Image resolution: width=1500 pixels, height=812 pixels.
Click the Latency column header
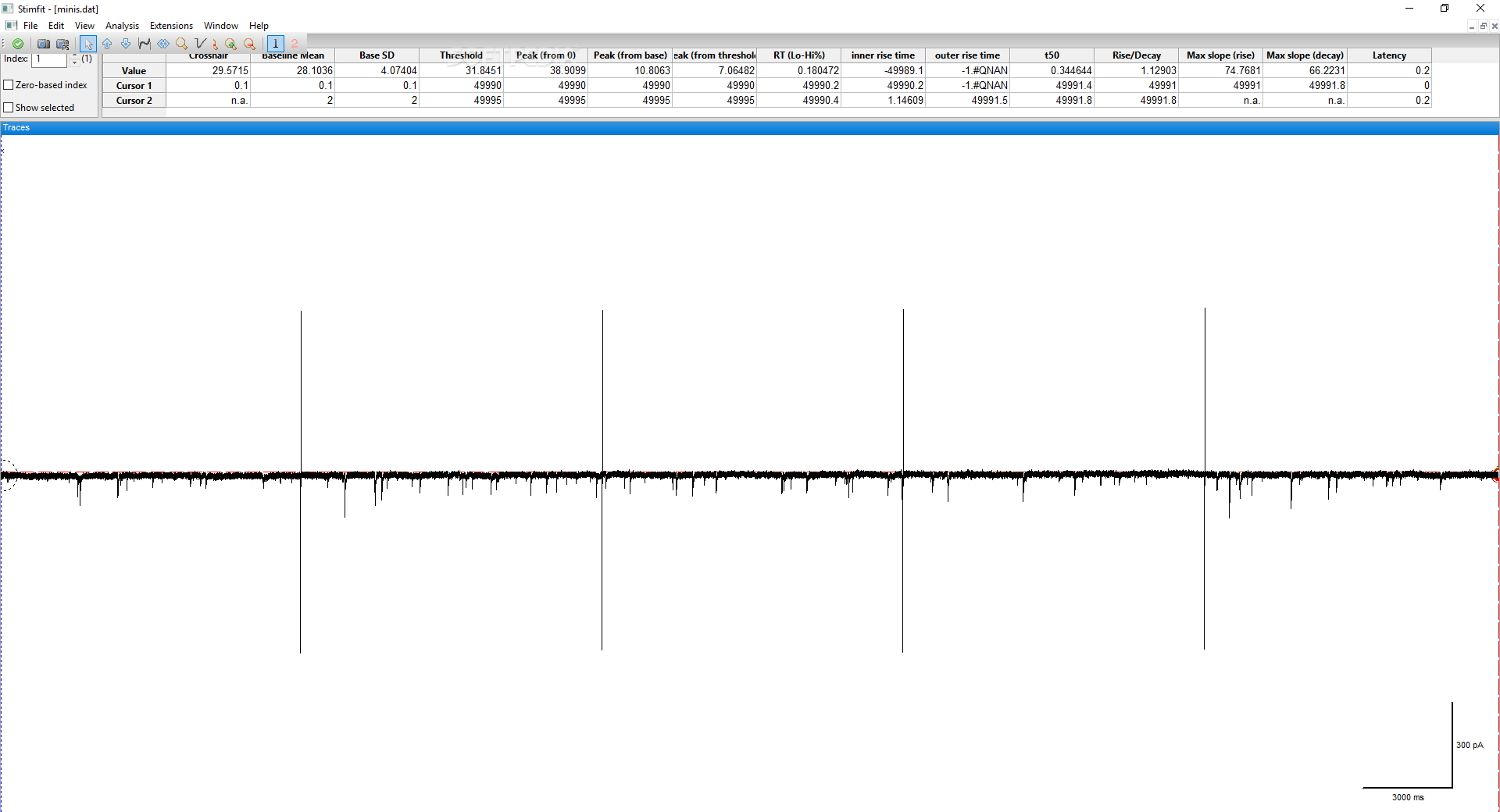[1389, 55]
